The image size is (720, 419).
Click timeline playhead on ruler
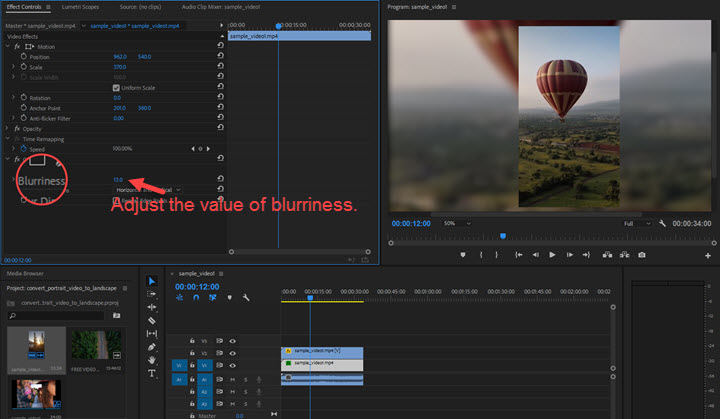(310, 298)
